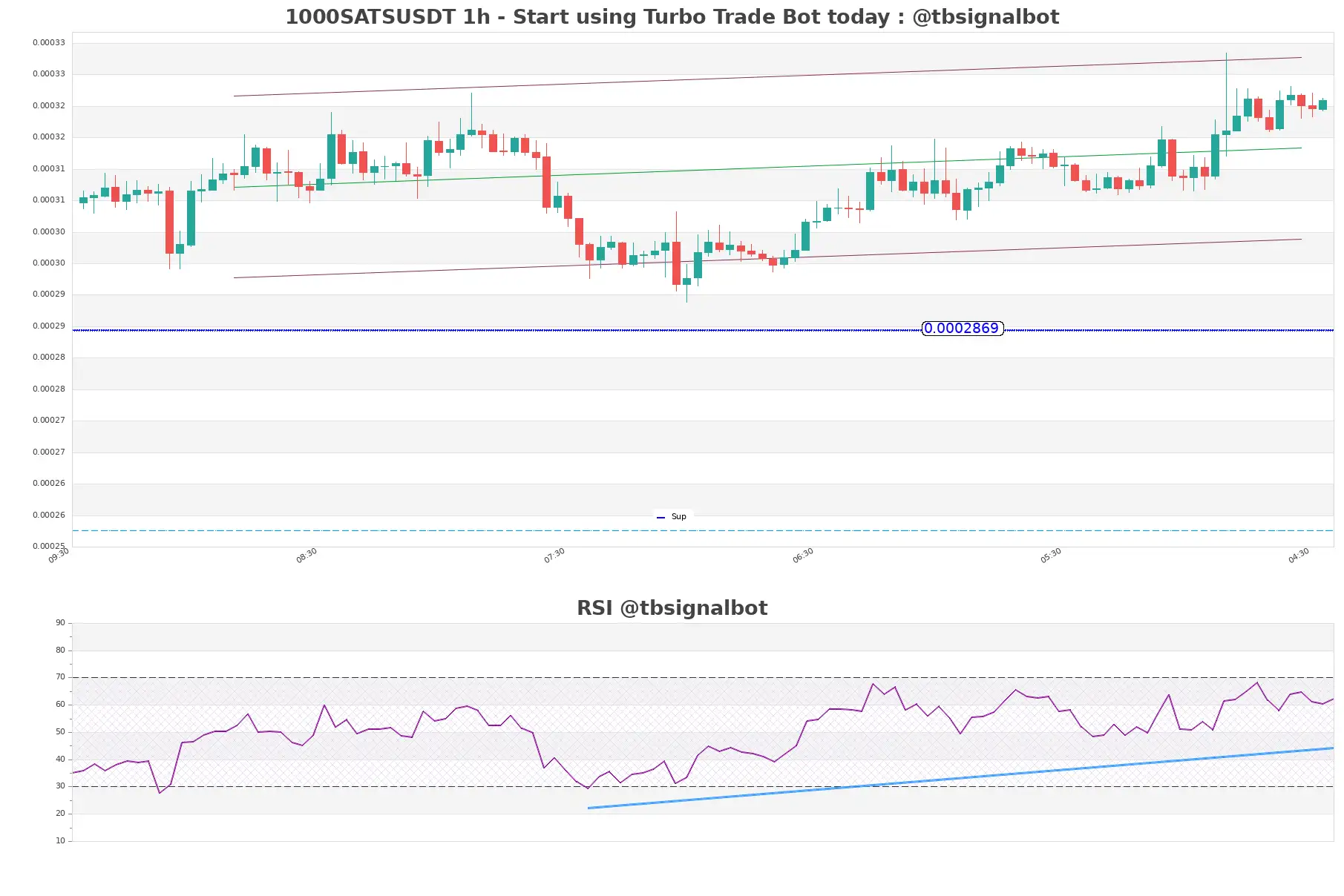Click the 0.0002869 price label

962,328
